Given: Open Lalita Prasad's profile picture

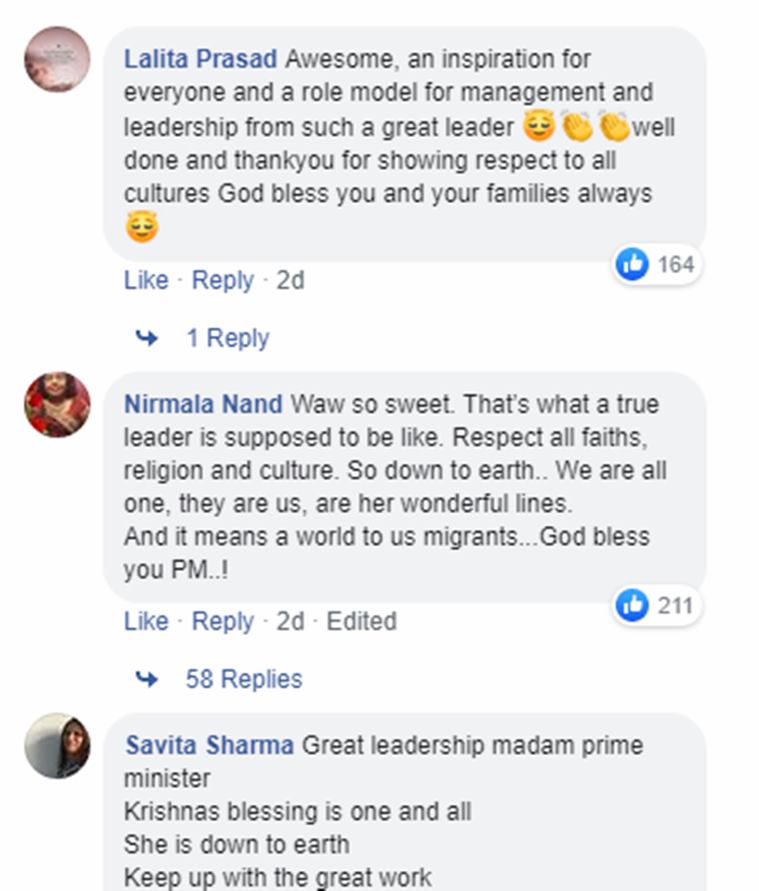Looking at the screenshot, I should [x=57, y=58].
